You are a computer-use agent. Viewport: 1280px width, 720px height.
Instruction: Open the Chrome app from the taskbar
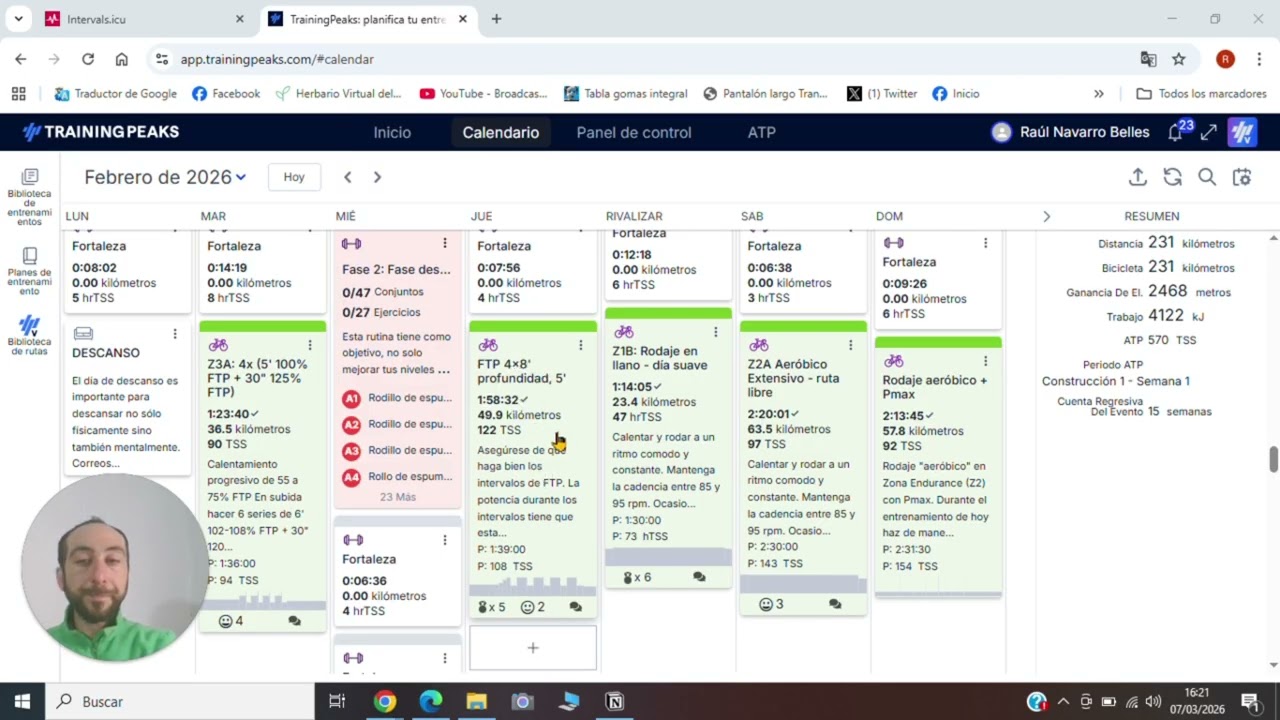(x=385, y=702)
